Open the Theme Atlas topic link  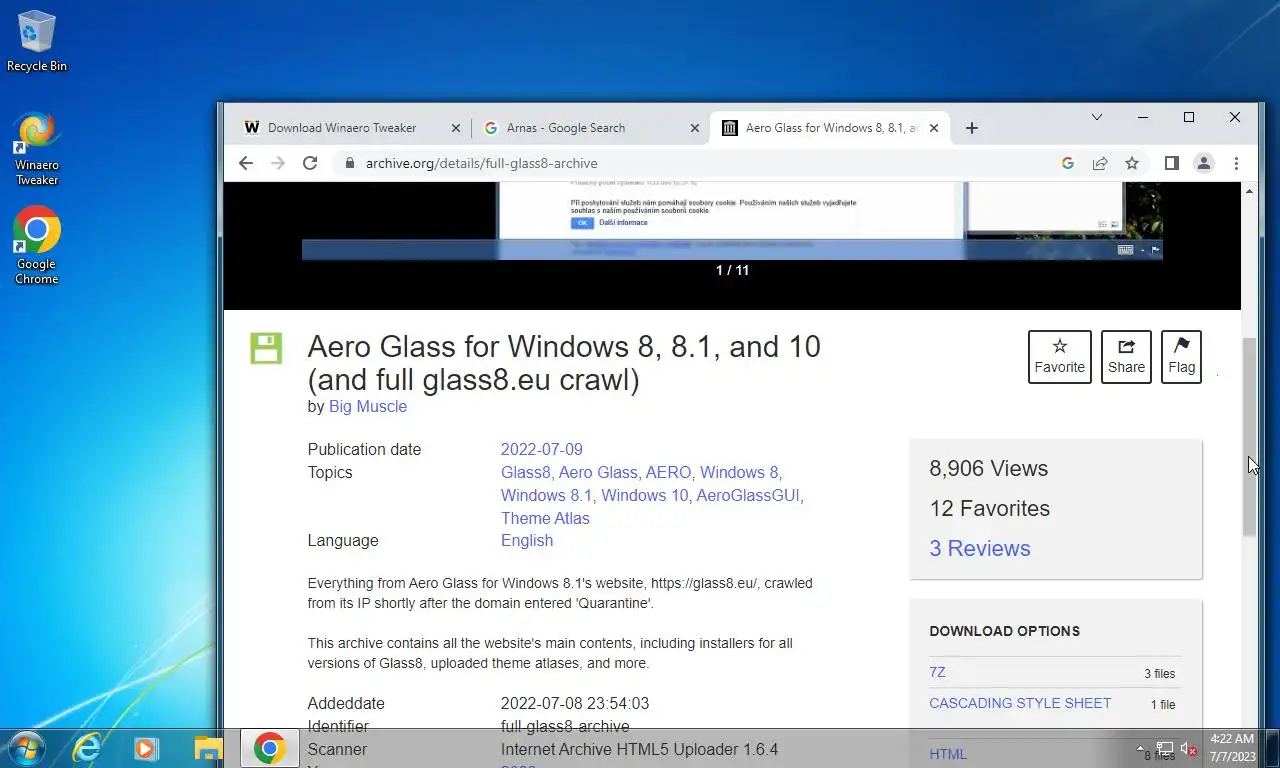(545, 518)
